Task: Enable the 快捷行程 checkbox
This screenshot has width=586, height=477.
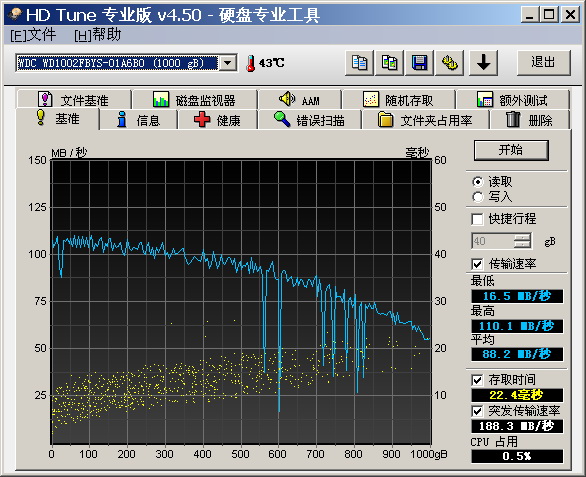Action: pos(477,219)
